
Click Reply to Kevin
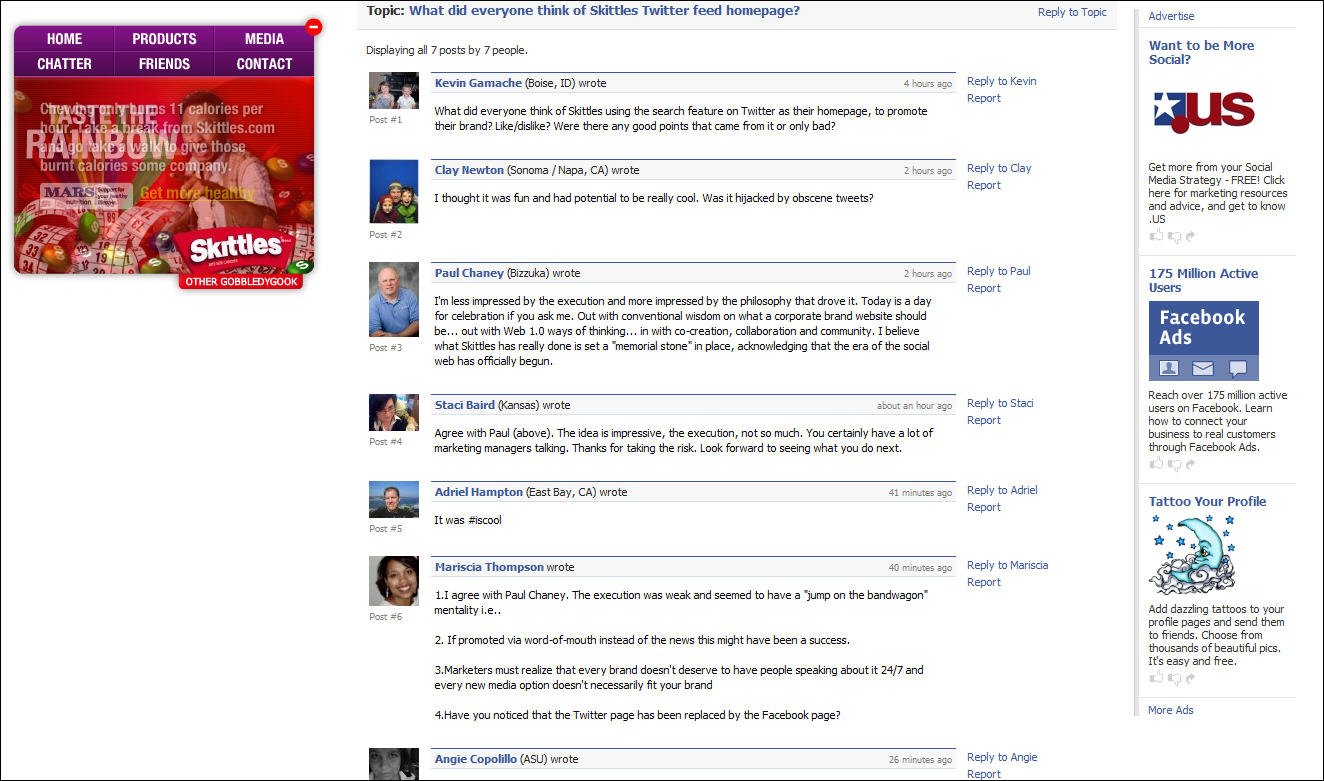point(1001,81)
